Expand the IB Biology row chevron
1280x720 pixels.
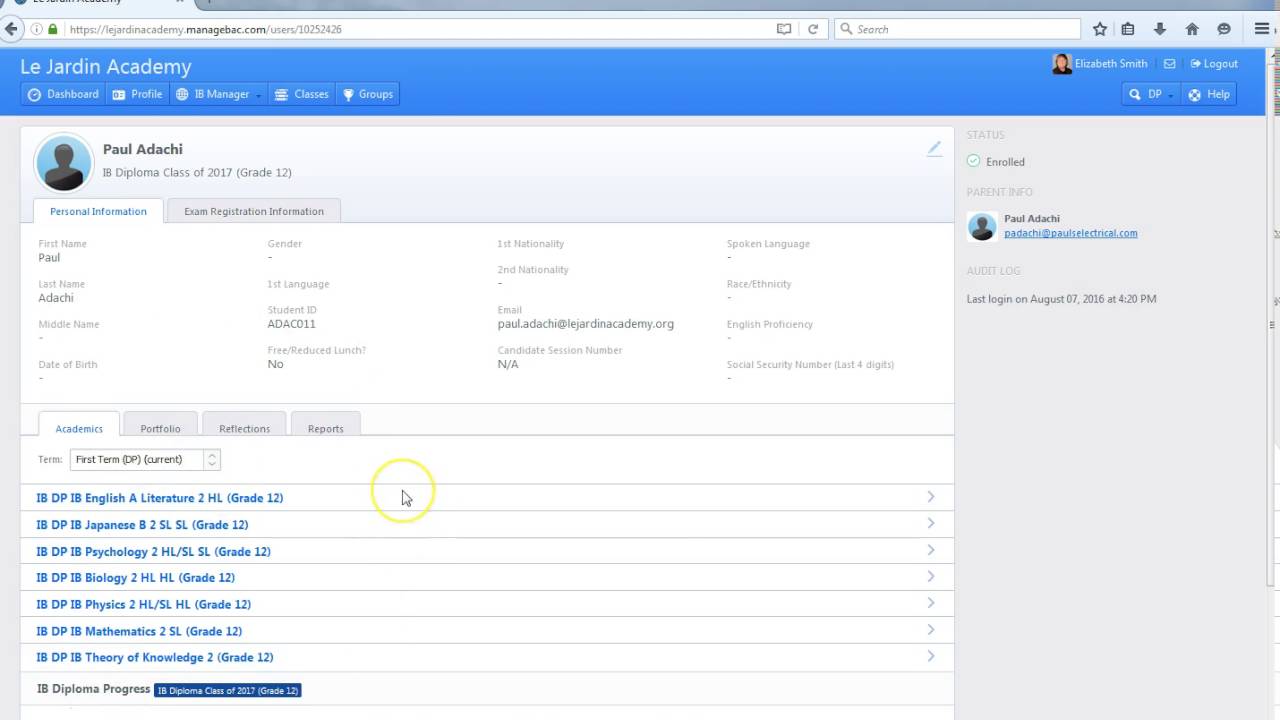931,576
